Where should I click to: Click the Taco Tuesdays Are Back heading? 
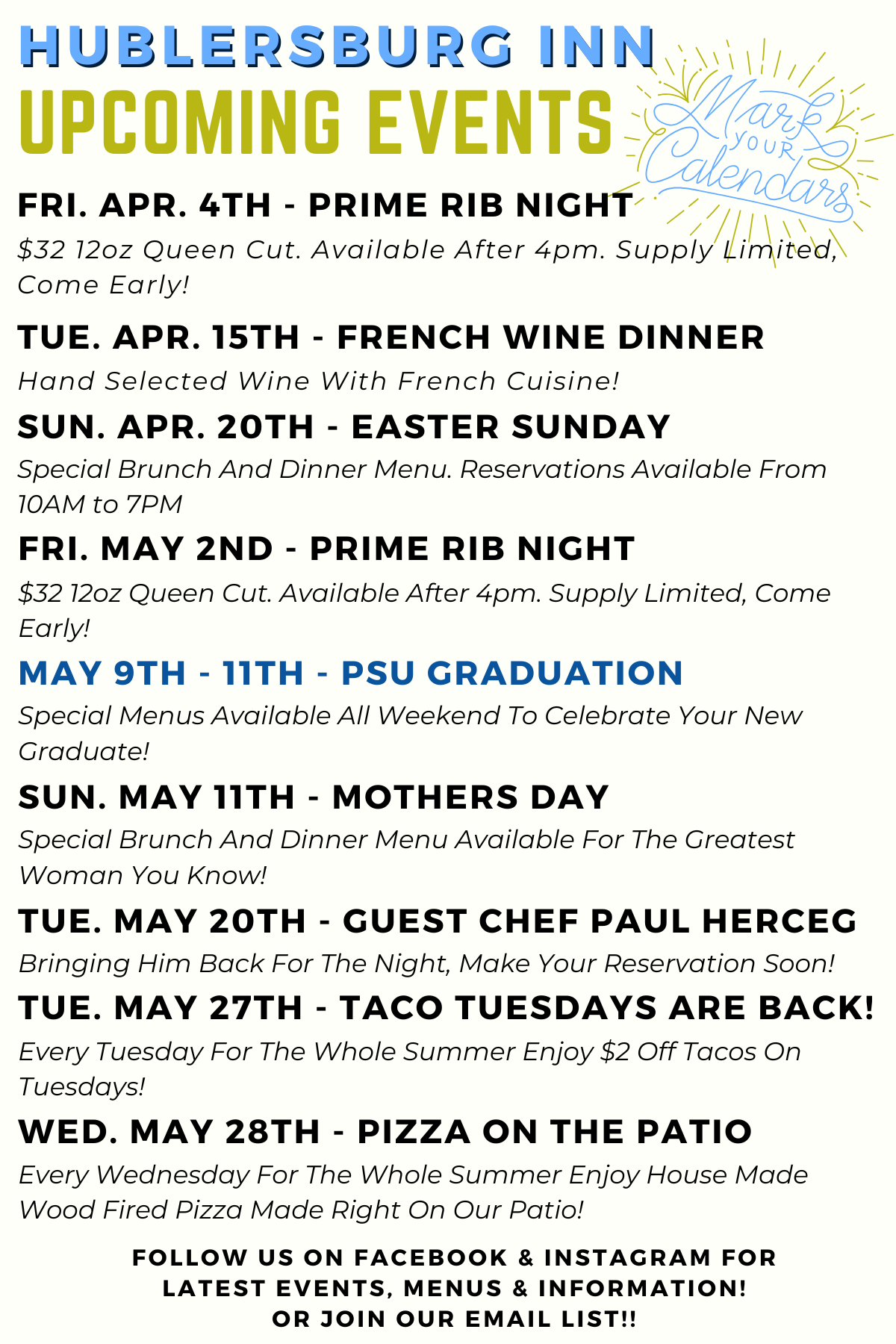pyautogui.click(x=446, y=1007)
